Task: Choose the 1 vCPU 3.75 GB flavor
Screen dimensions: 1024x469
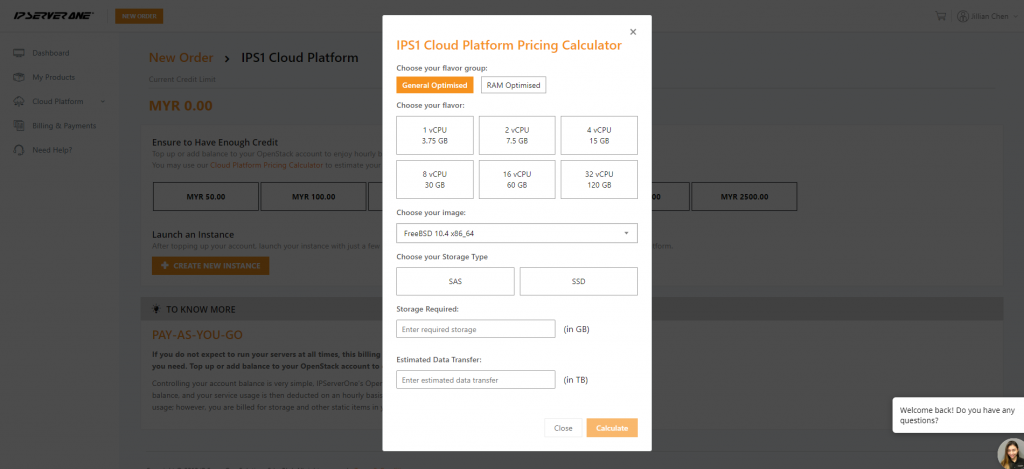Action: click(x=435, y=135)
